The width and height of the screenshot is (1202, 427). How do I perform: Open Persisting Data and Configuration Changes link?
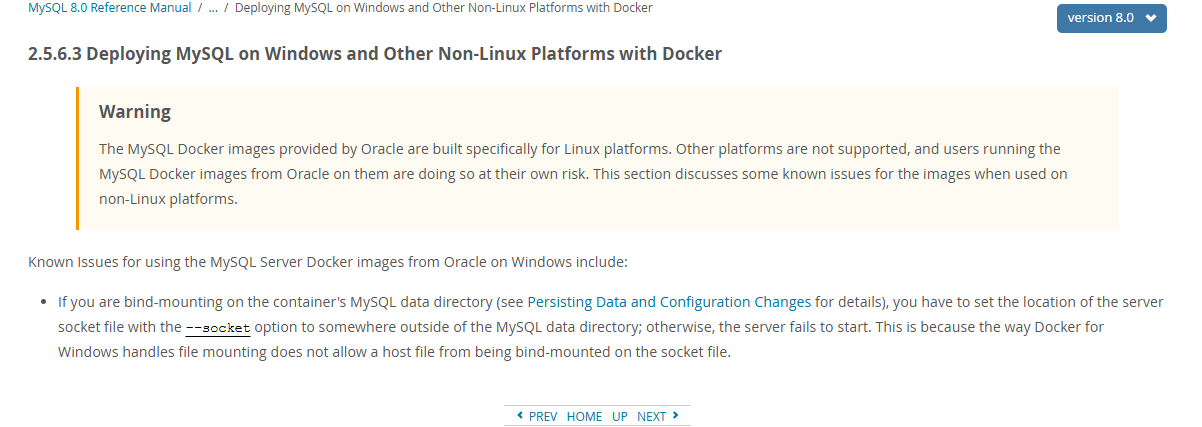(x=669, y=301)
